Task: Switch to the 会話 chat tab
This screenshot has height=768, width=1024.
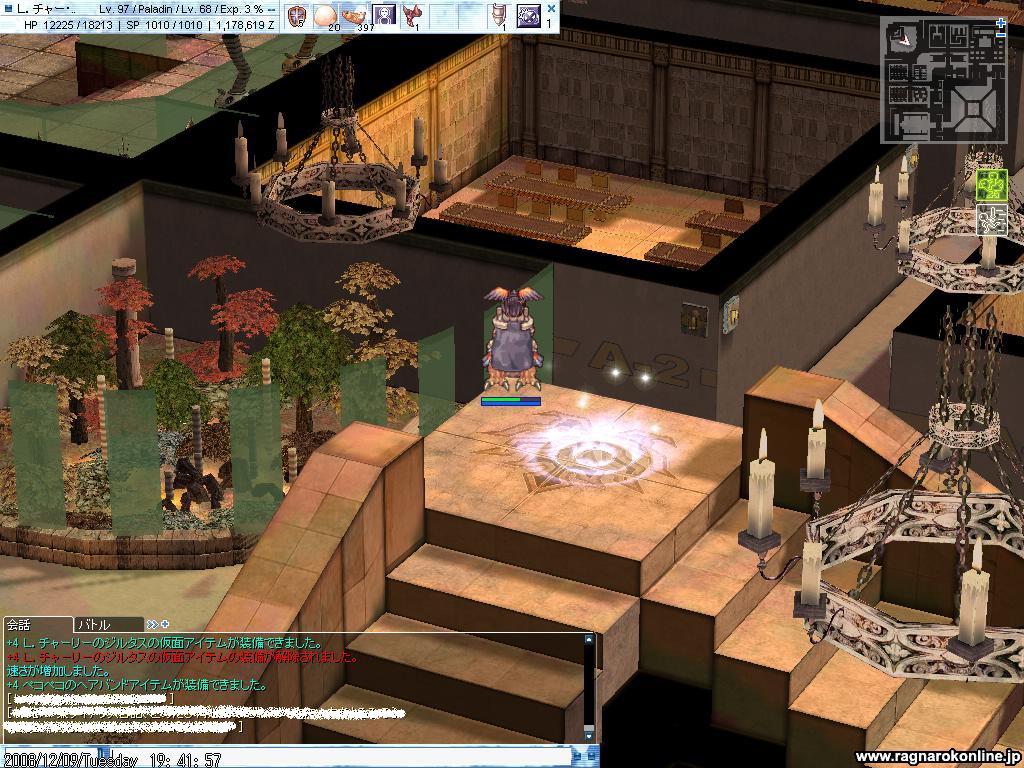Action: tap(37, 625)
